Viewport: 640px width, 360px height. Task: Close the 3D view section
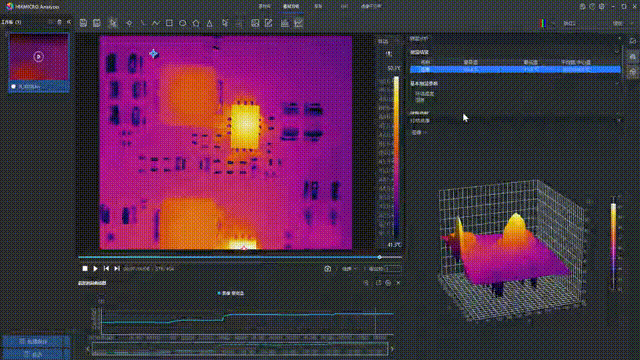tap(619, 120)
